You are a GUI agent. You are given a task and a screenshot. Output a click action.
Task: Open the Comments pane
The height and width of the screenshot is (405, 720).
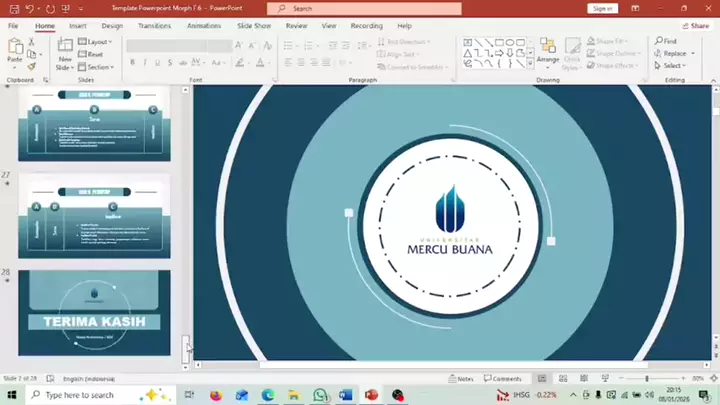(x=503, y=378)
